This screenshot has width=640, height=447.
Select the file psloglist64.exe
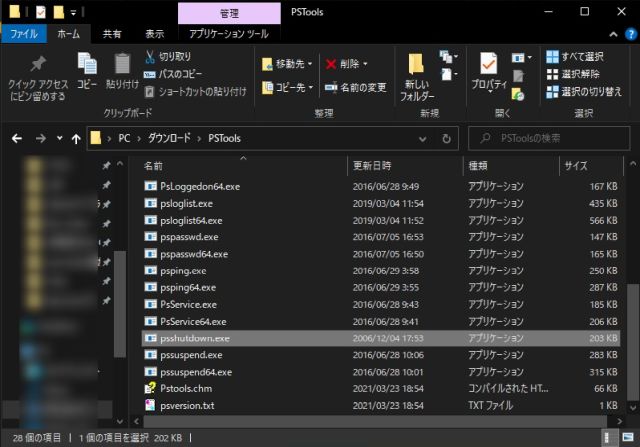(380, 220)
